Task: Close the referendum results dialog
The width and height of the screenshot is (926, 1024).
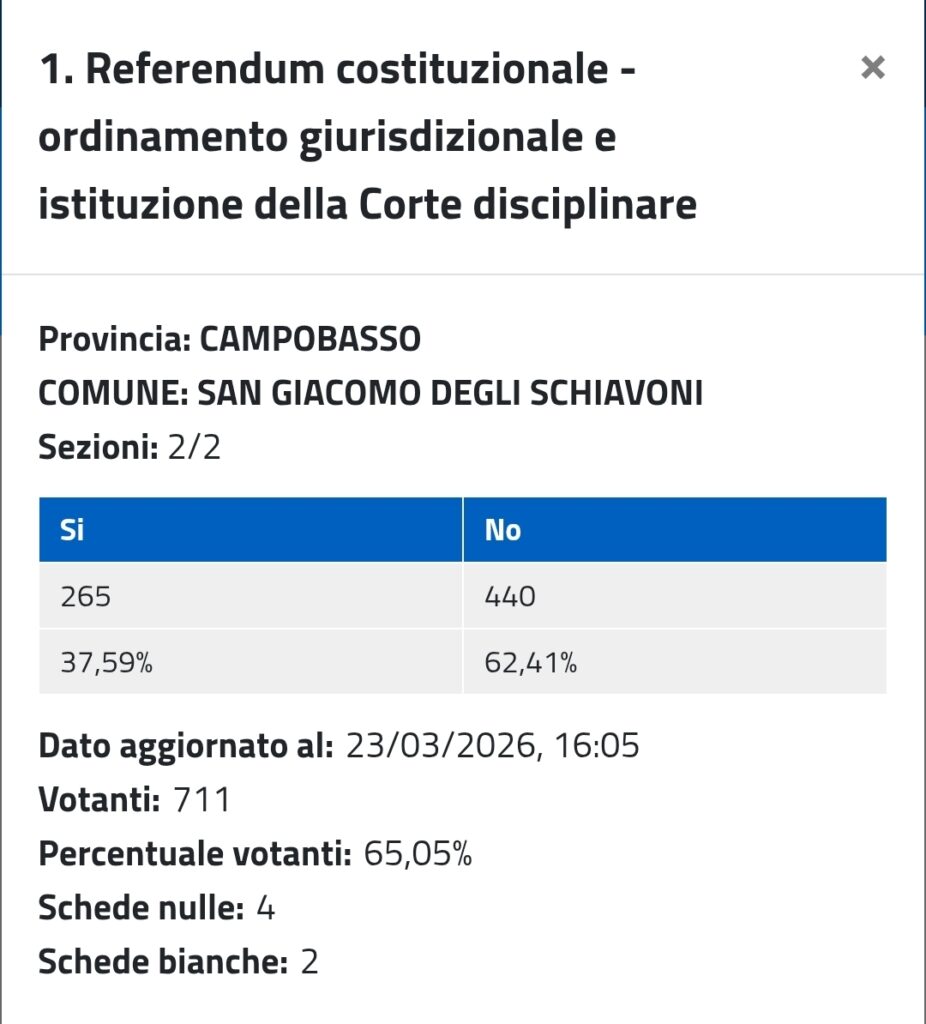Action: [x=873, y=68]
